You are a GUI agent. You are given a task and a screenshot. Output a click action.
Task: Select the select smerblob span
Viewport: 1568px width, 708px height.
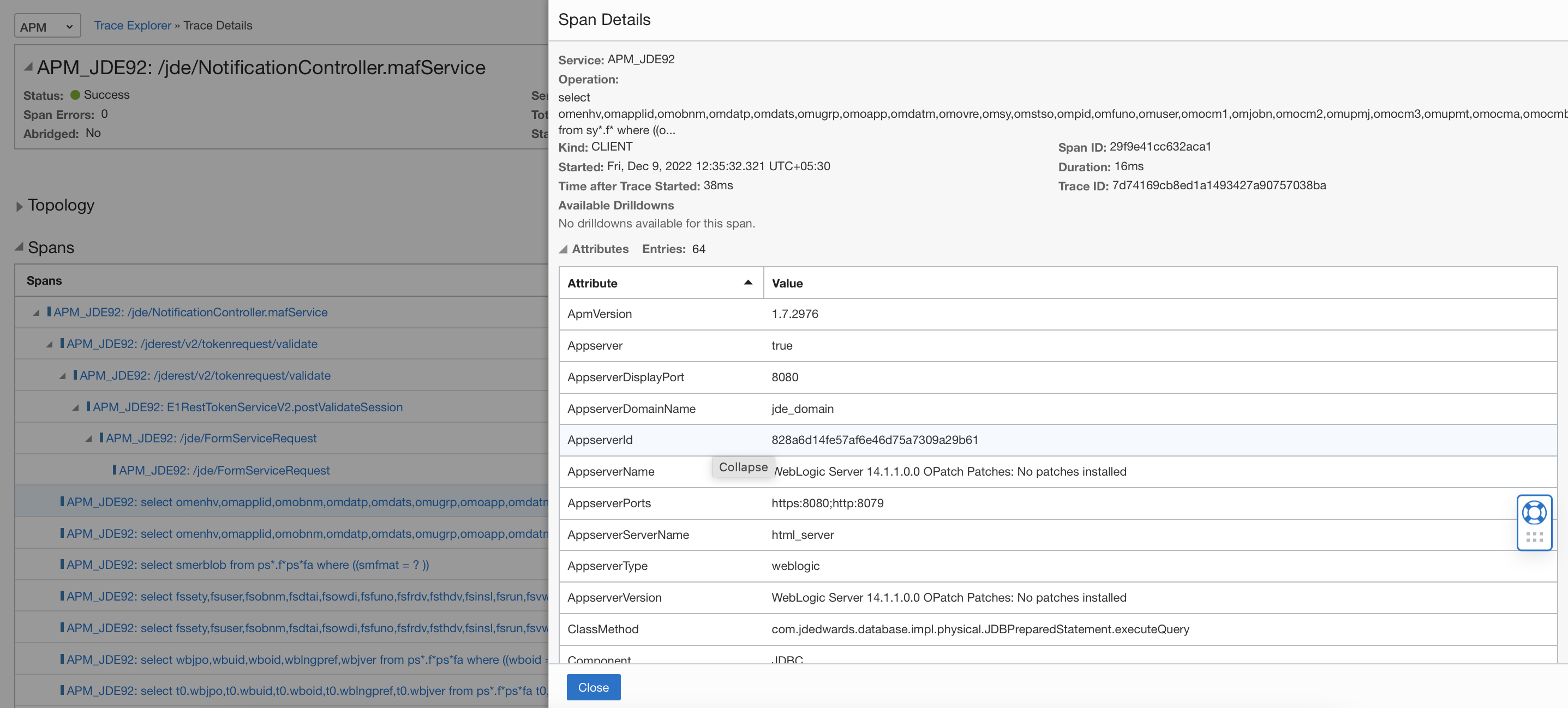[247, 565]
